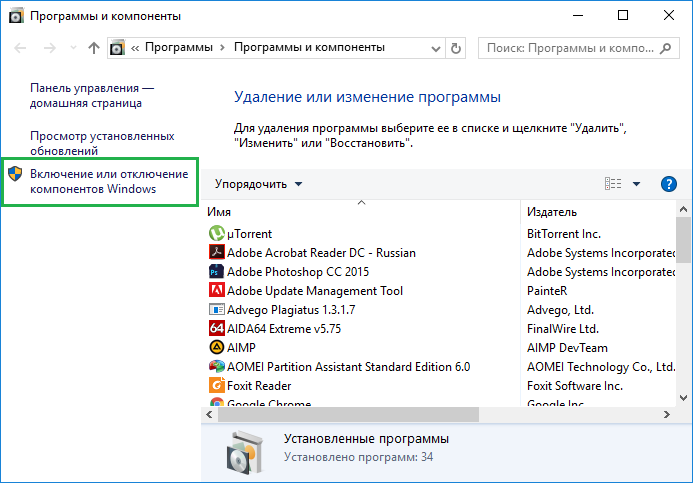The height and width of the screenshot is (483, 693).
Task: Click the change view layout icon
Action: 613,183
